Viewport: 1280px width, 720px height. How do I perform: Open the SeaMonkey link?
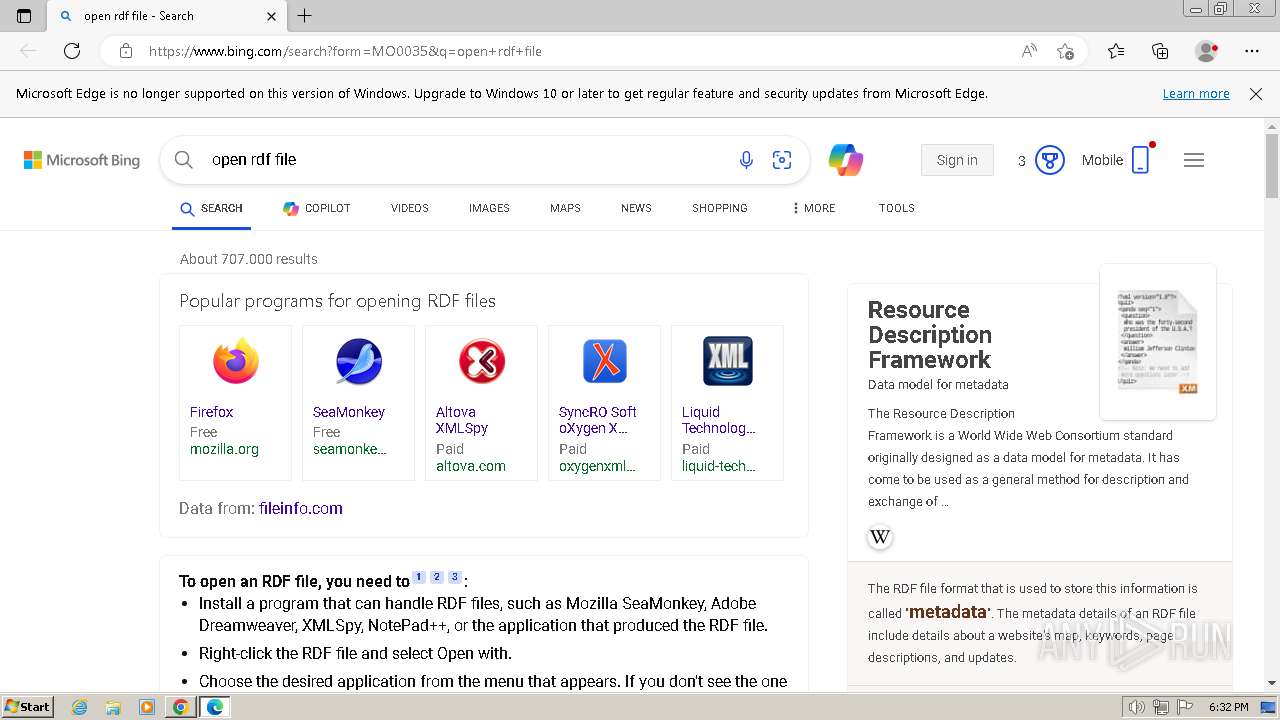pyautogui.click(x=349, y=412)
